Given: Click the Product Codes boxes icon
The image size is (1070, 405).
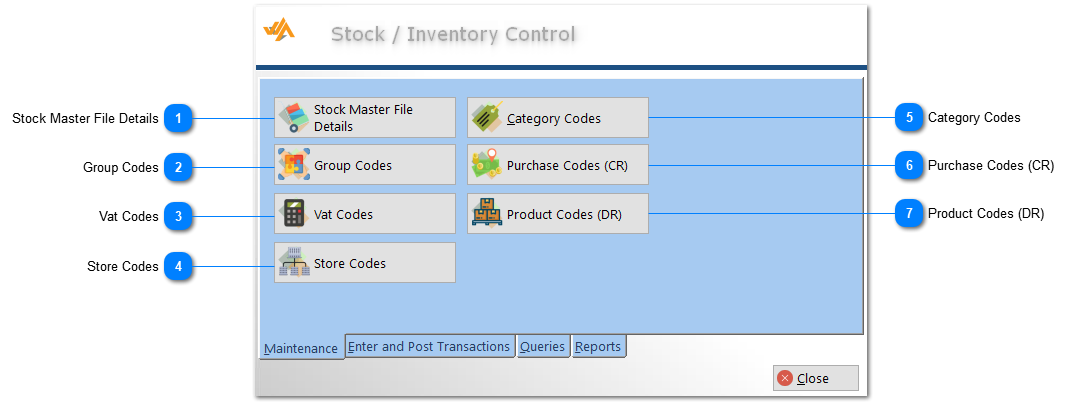Looking at the screenshot, I should 486,213.
